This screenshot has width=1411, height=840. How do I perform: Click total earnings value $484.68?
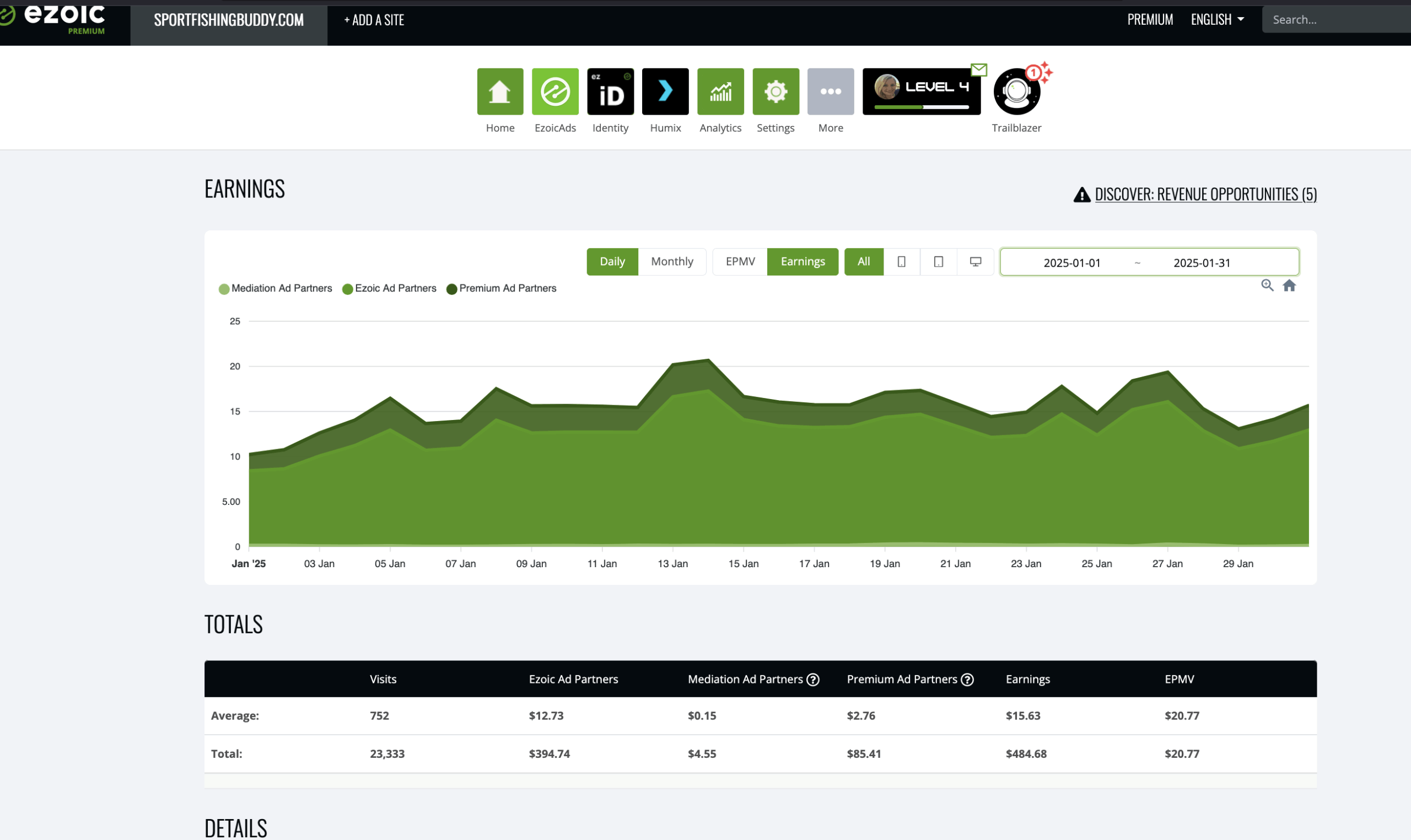click(x=1026, y=754)
